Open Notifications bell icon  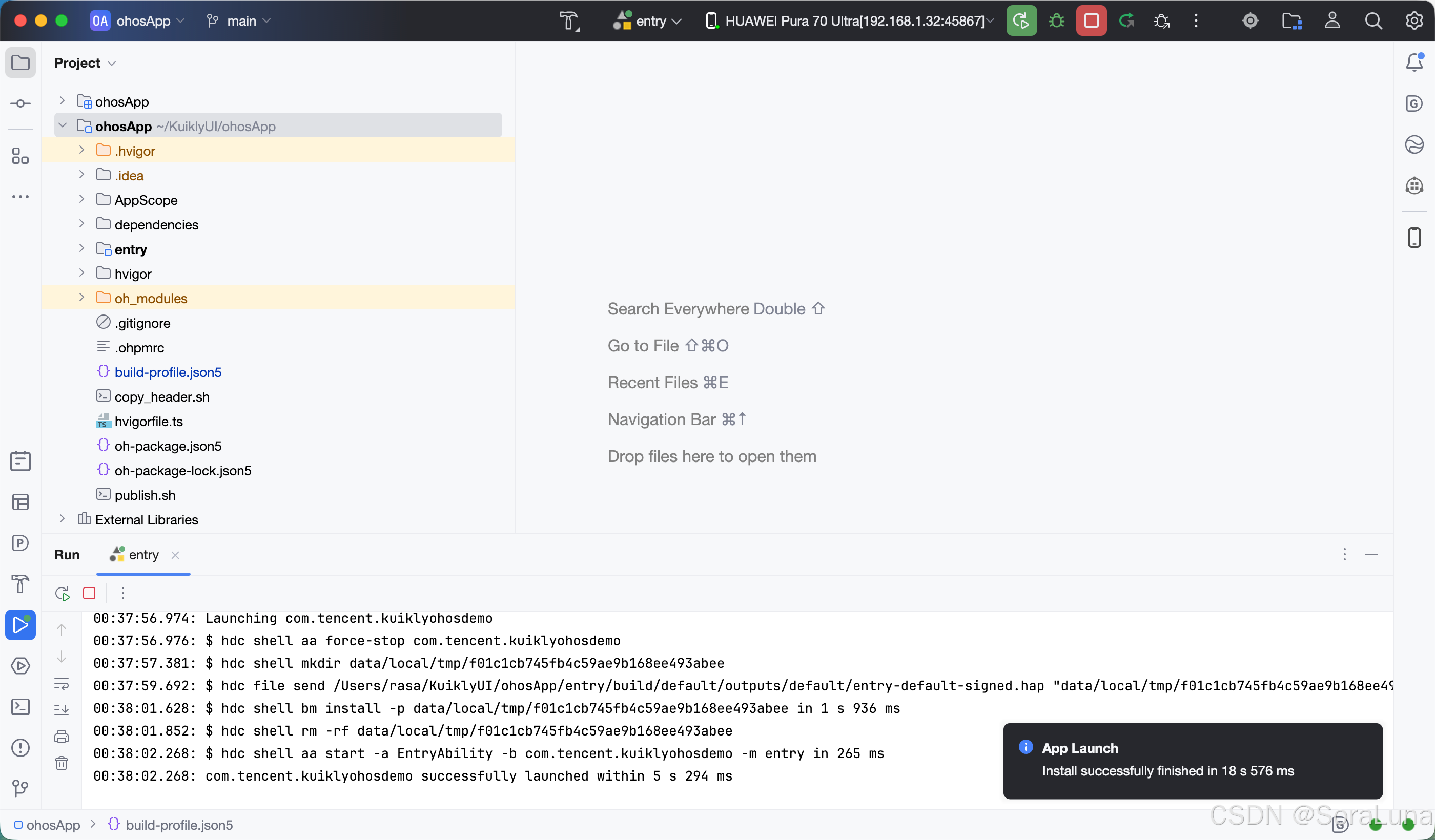click(x=1414, y=62)
